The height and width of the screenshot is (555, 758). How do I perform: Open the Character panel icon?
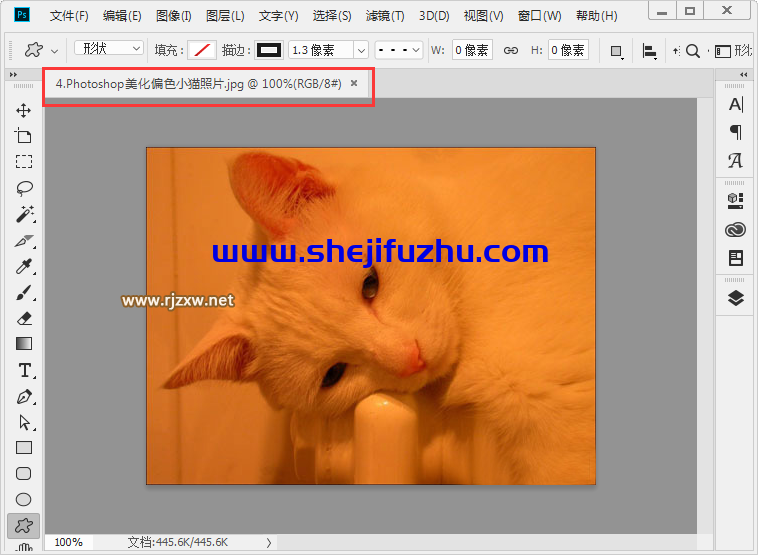click(736, 104)
